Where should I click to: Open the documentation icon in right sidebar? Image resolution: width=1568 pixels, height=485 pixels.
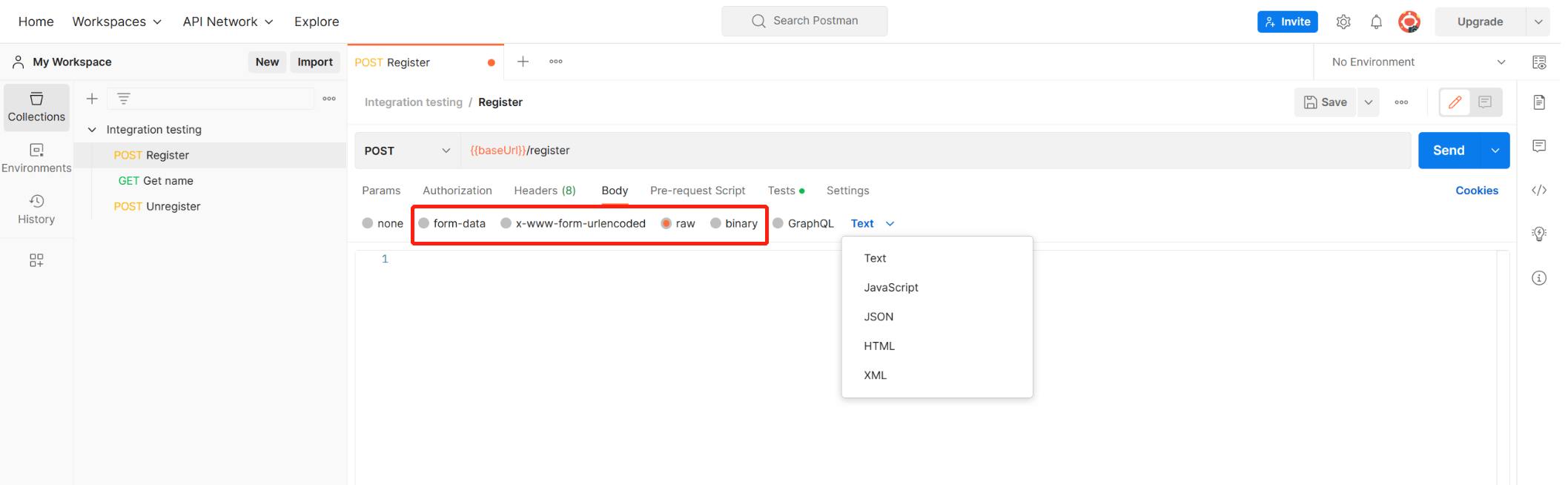[x=1539, y=102]
